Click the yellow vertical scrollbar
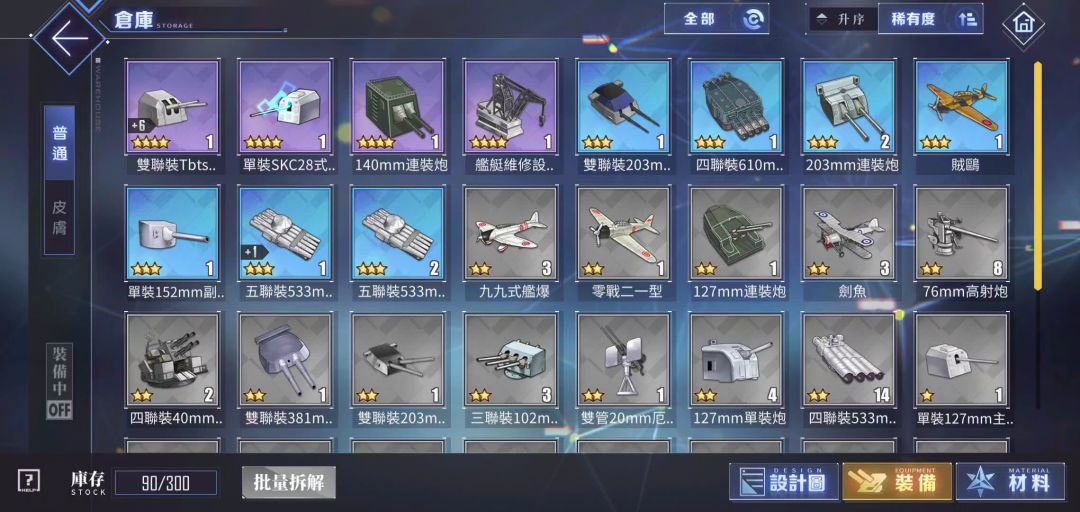Viewport: 1080px width, 512px height. [1038, 176]
